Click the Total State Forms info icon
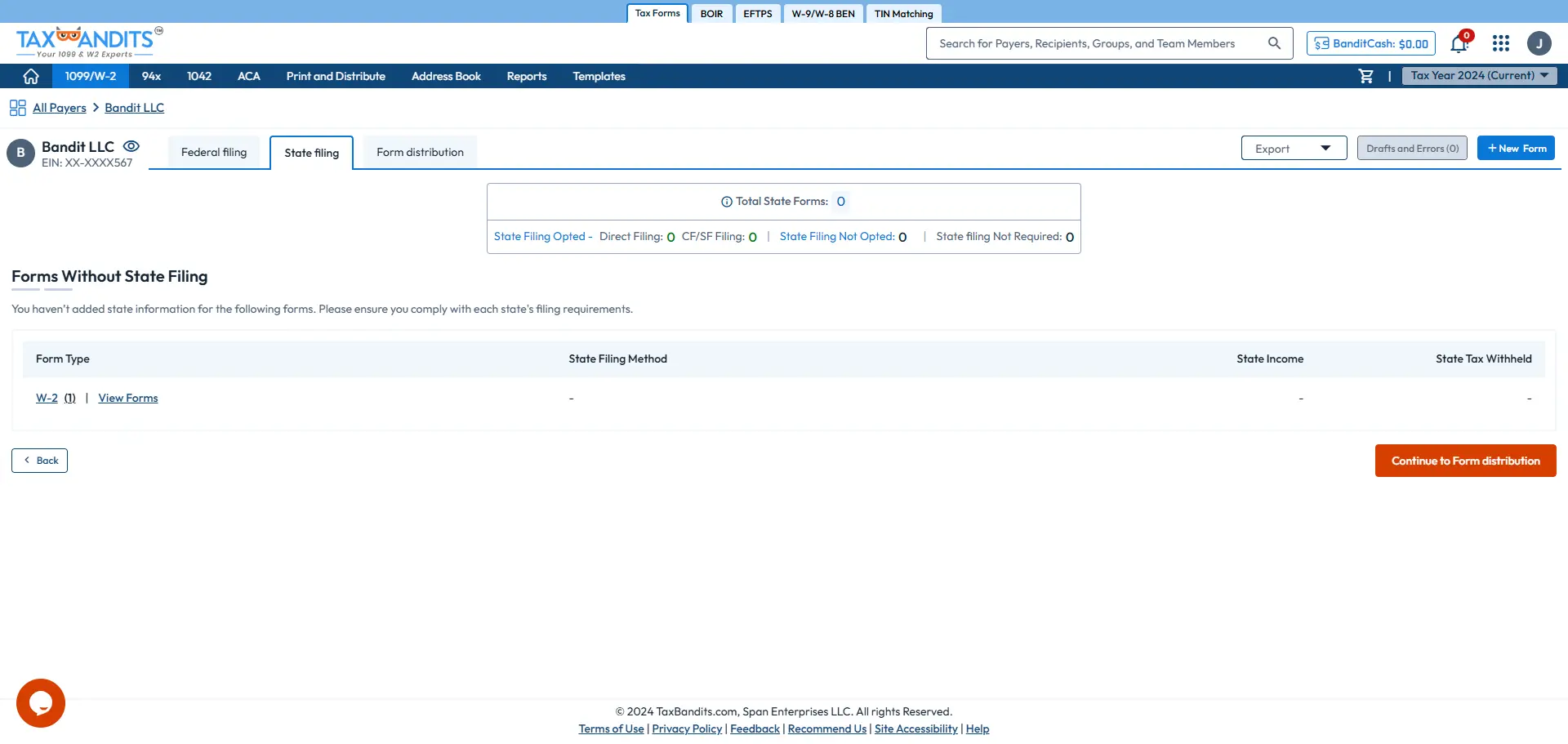Image resolution: width=1568 pixels, height=744 pixels. point(727,202)
